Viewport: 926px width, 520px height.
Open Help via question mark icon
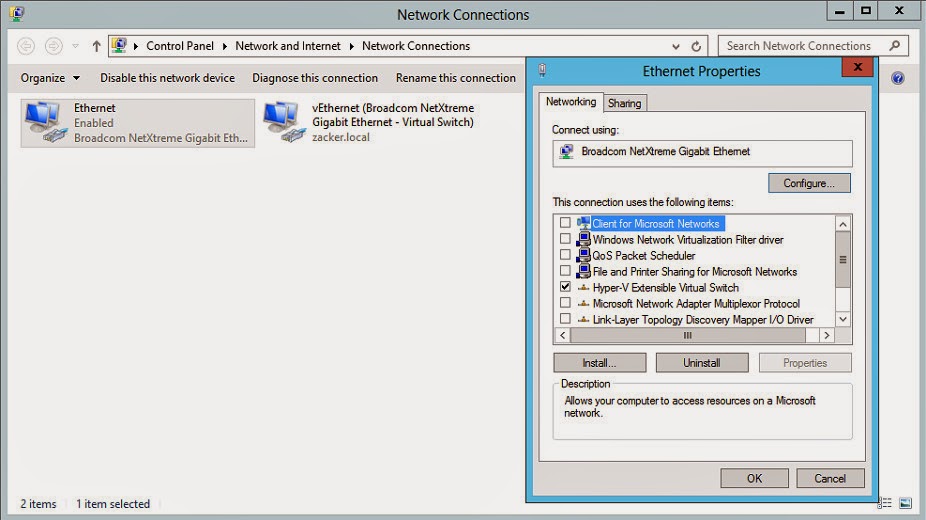[x=898, y=78]
